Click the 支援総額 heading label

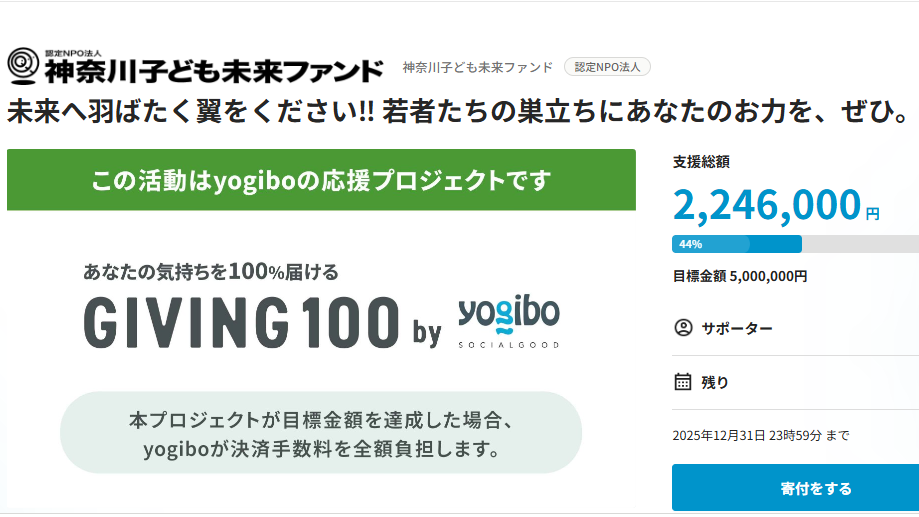coord(701,161)
